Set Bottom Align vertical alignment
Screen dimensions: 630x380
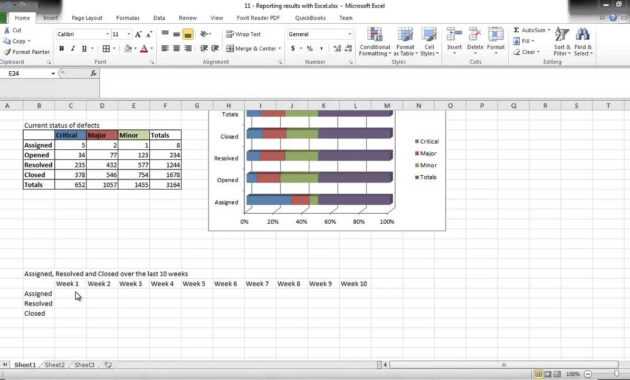tap(188, 35)
